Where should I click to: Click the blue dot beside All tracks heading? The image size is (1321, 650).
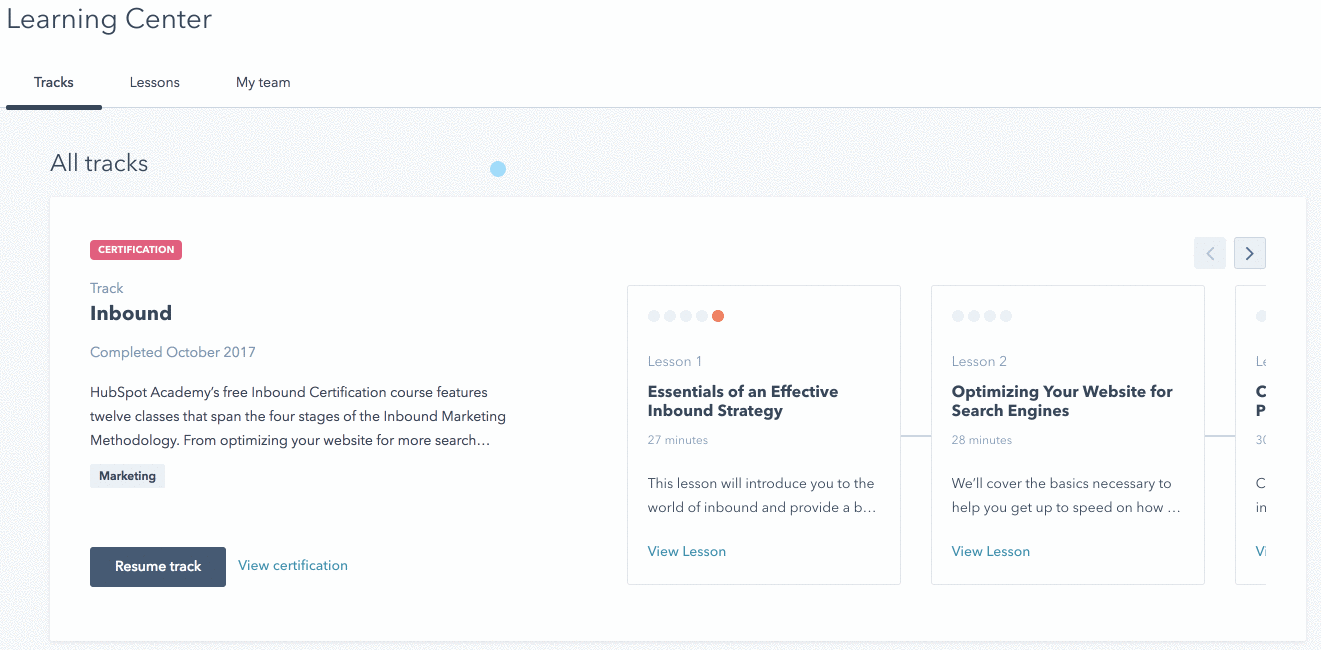[x=498, y=169]
